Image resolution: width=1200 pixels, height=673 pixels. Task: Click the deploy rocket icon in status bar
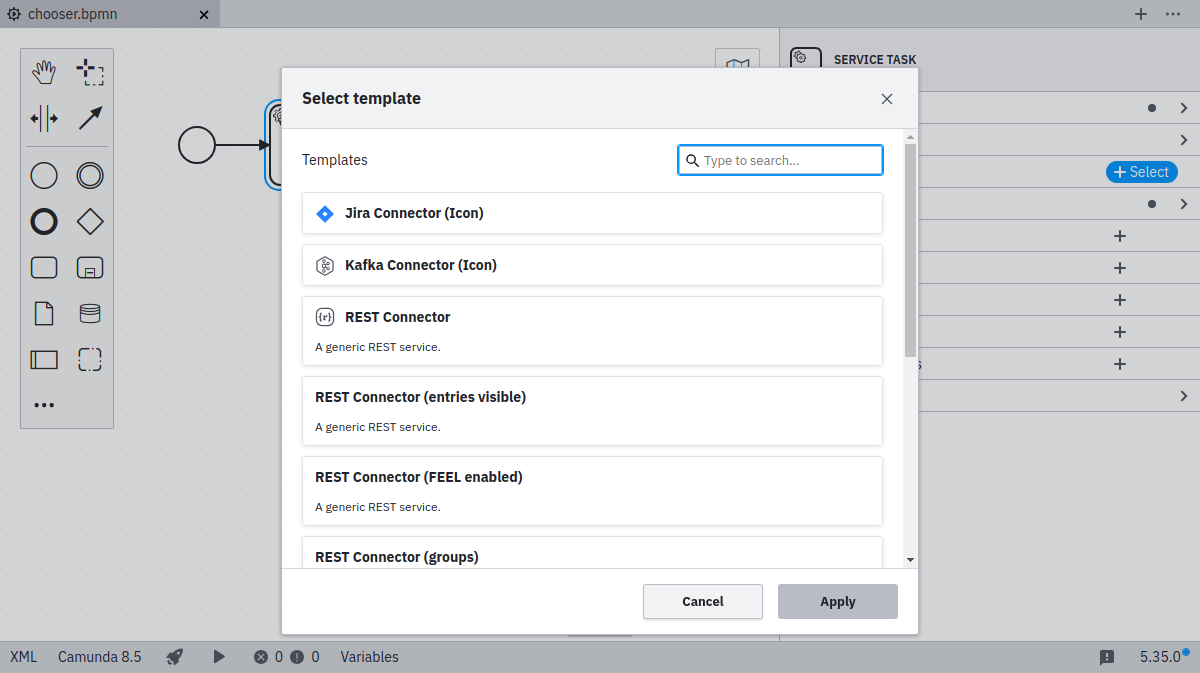(x=174, y=657)
